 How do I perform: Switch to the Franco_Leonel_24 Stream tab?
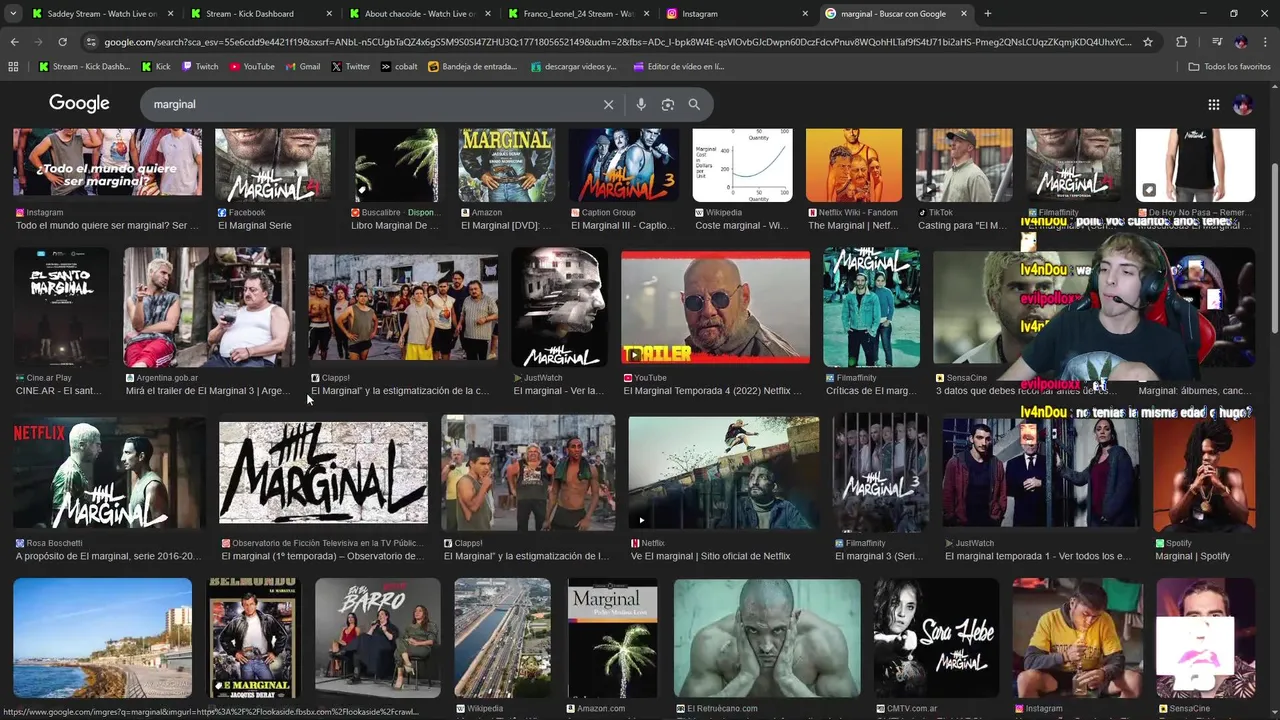click(578, 14)
